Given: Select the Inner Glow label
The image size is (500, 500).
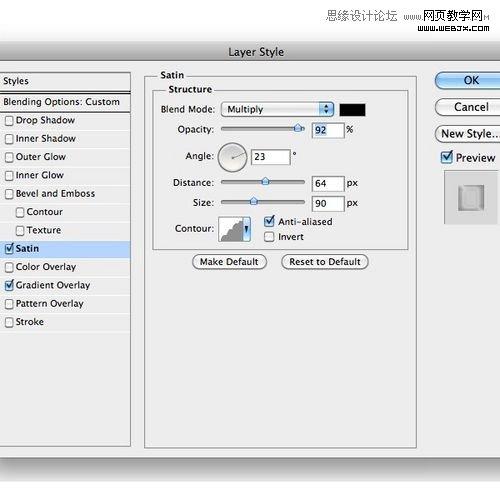Looking at the screenshot, I should [x=40, y=175].
